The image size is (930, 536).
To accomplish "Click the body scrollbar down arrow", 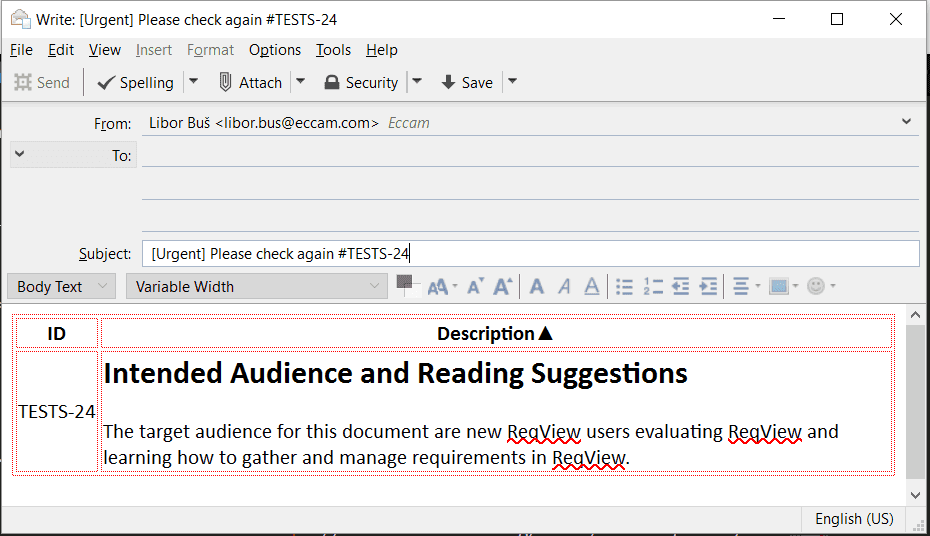I will click(915, 495).
